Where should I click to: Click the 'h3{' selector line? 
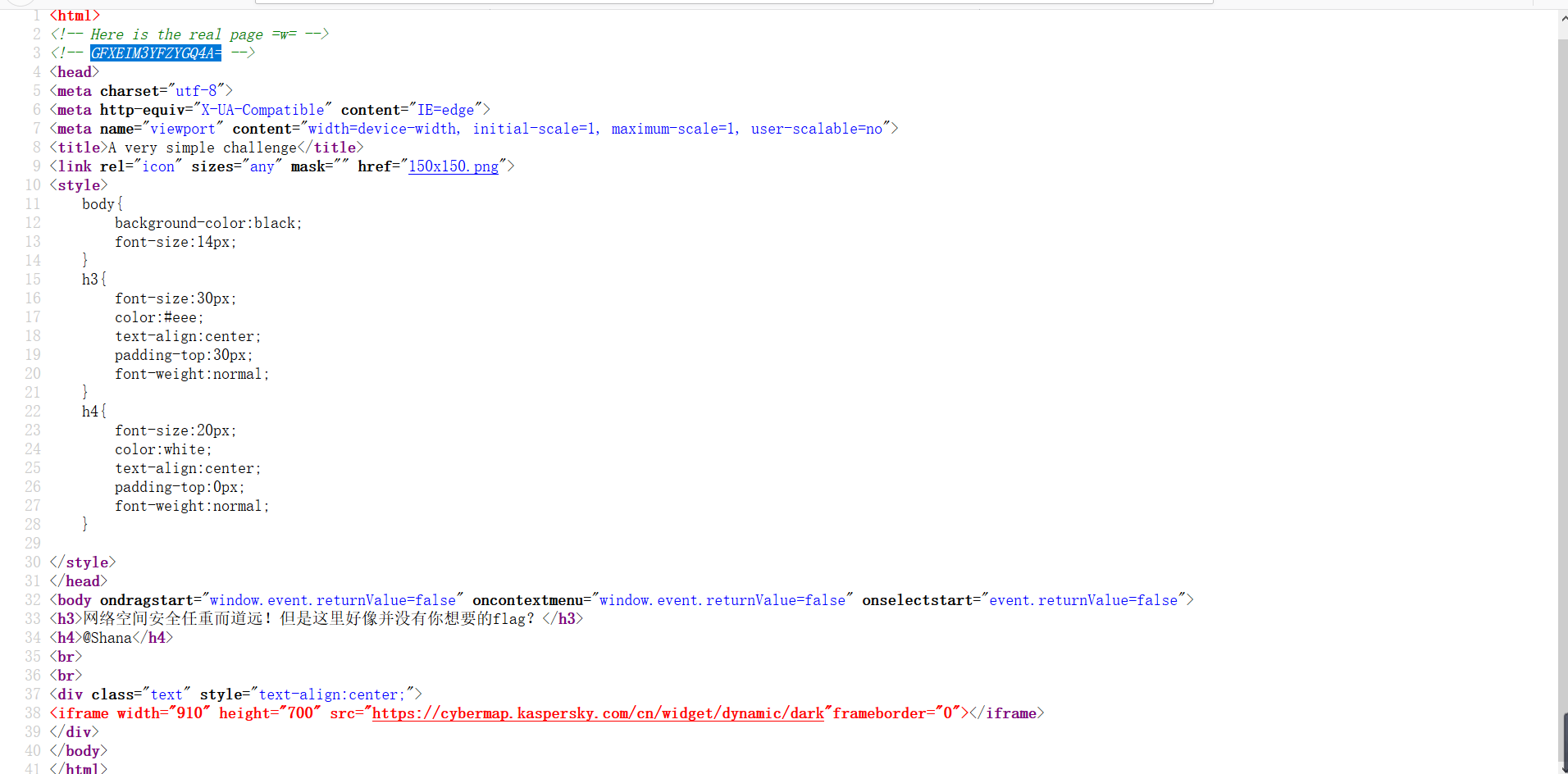point(94,280)
